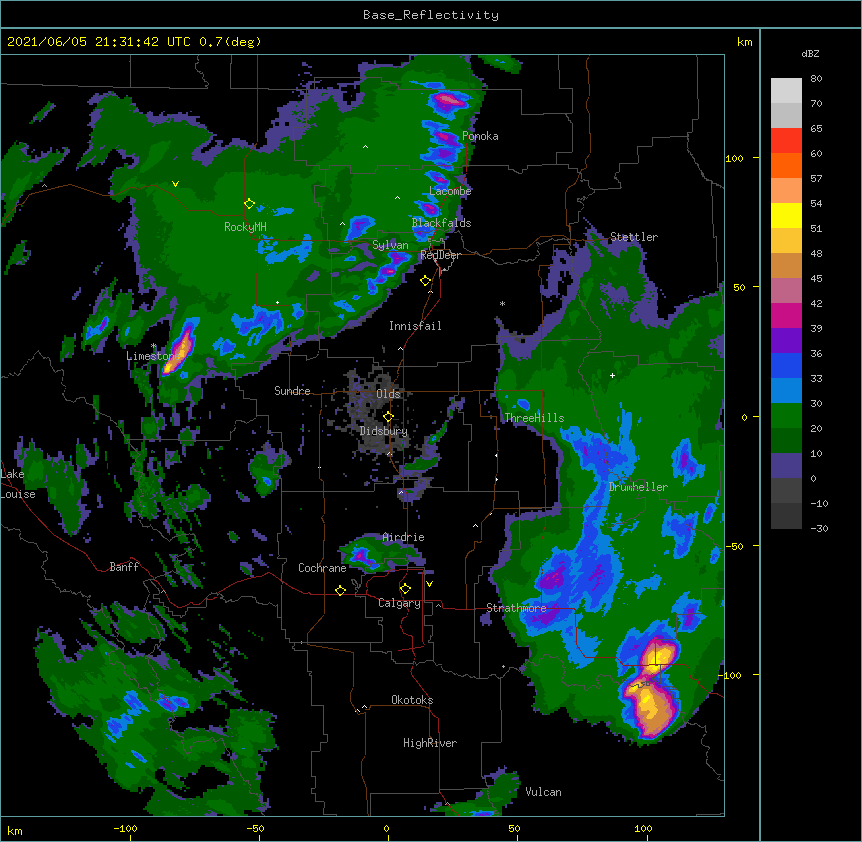Click the Banff label

124,567
